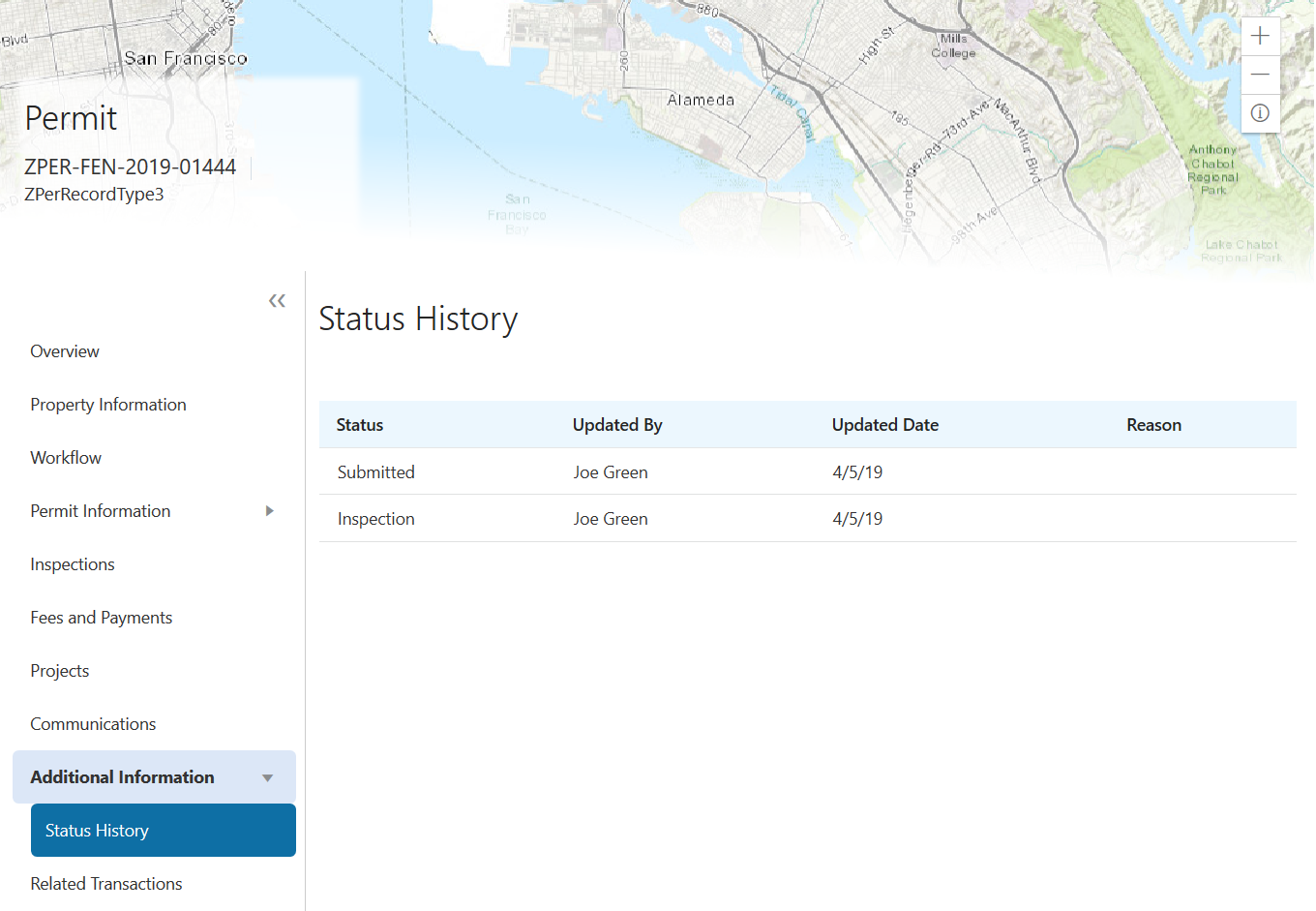
Task: Select the Submitted status cell
Action: click(376, 472)
